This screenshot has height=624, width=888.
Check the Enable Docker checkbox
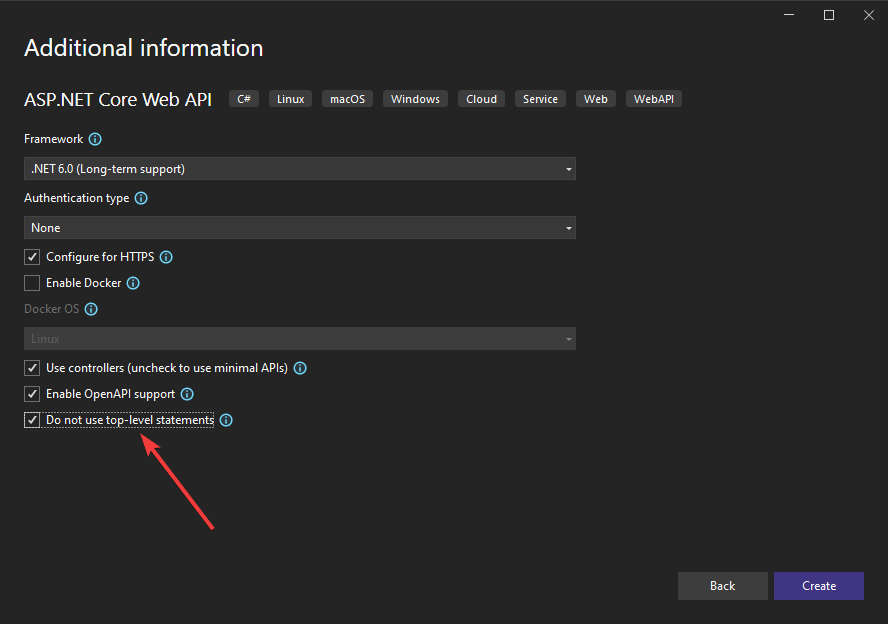32,283
